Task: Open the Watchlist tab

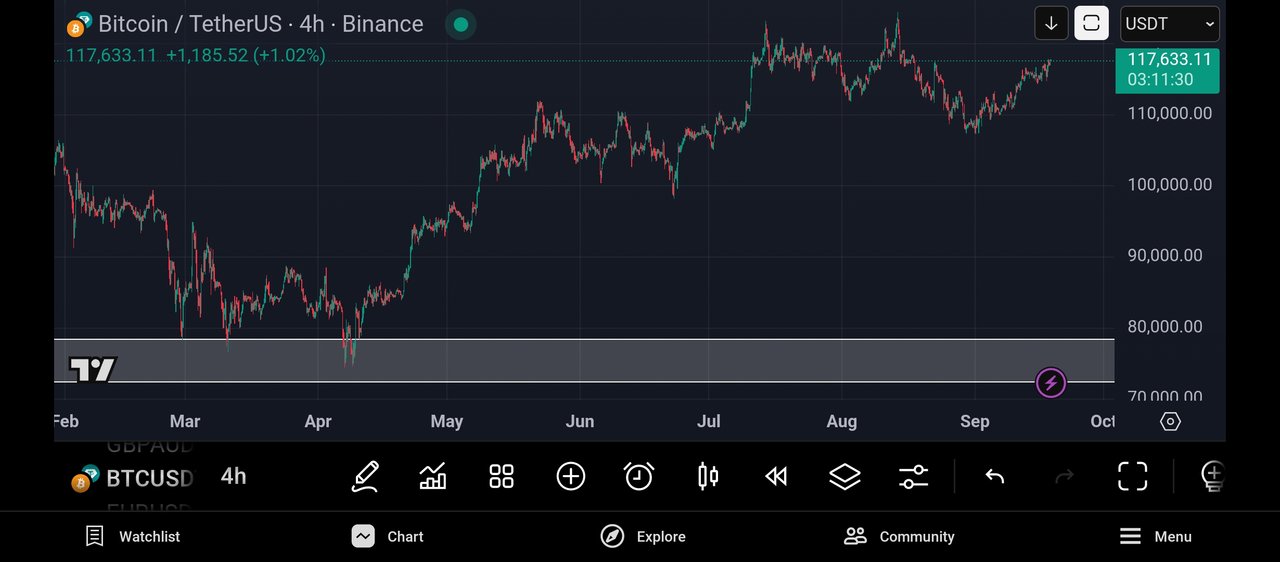Action: pos(132,536)
